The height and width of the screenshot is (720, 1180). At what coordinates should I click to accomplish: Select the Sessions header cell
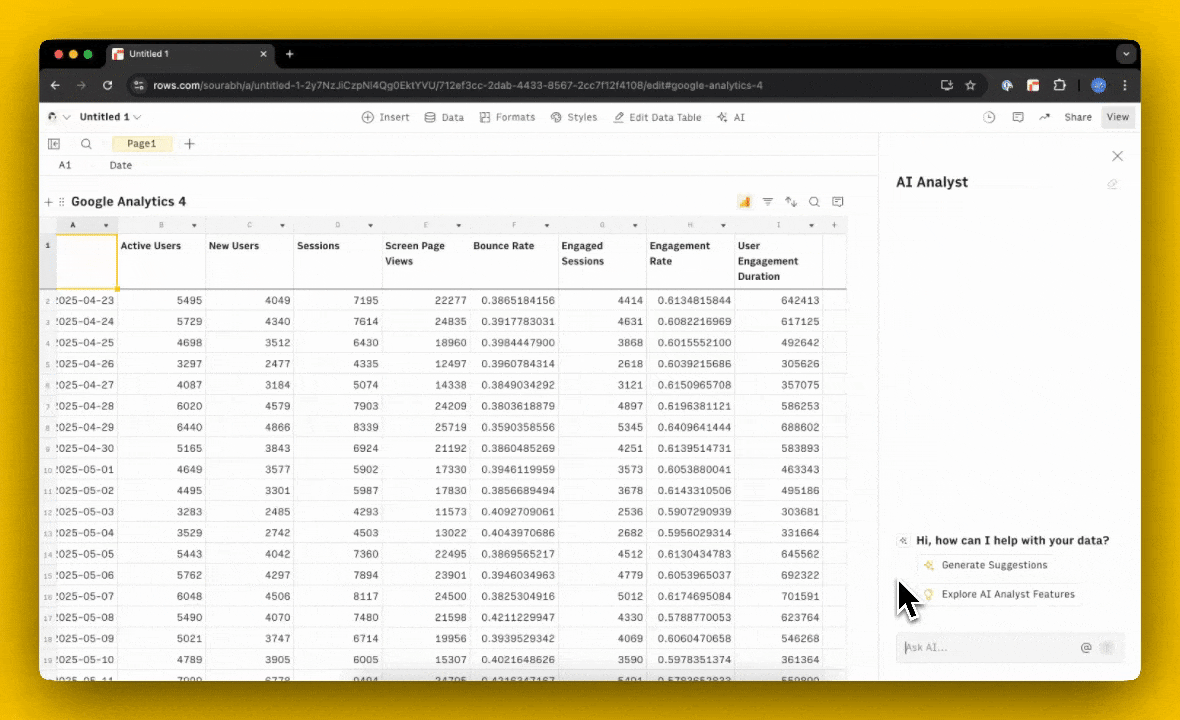coord(338,261)
